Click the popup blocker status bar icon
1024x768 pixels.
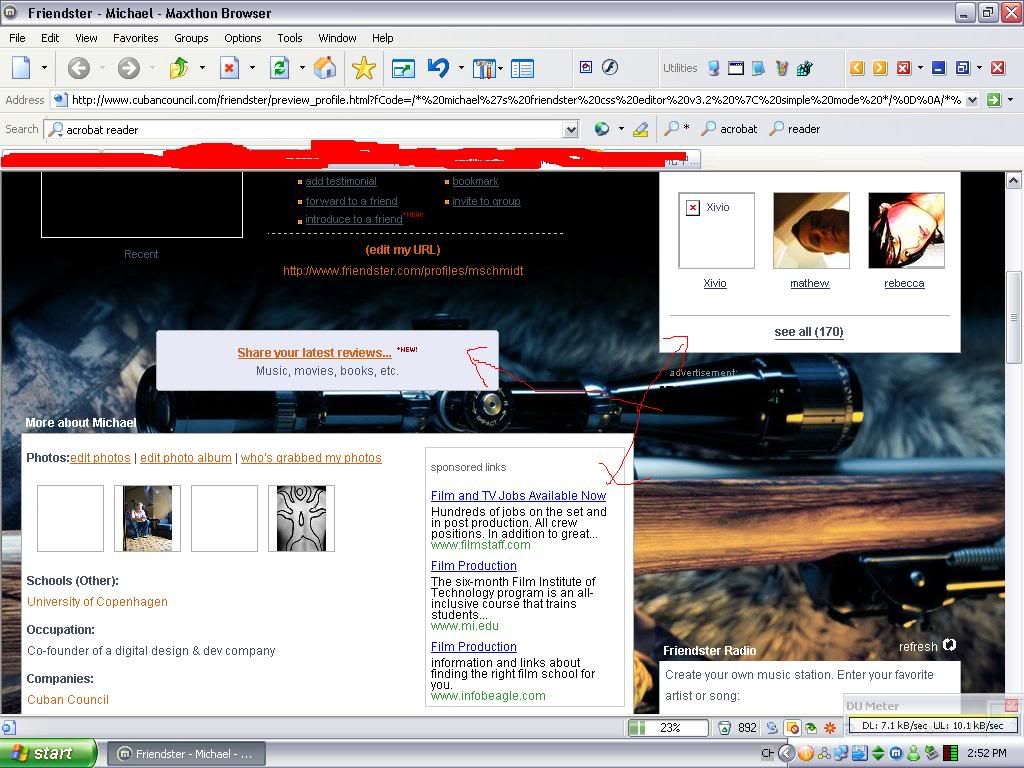click(792, 728)
